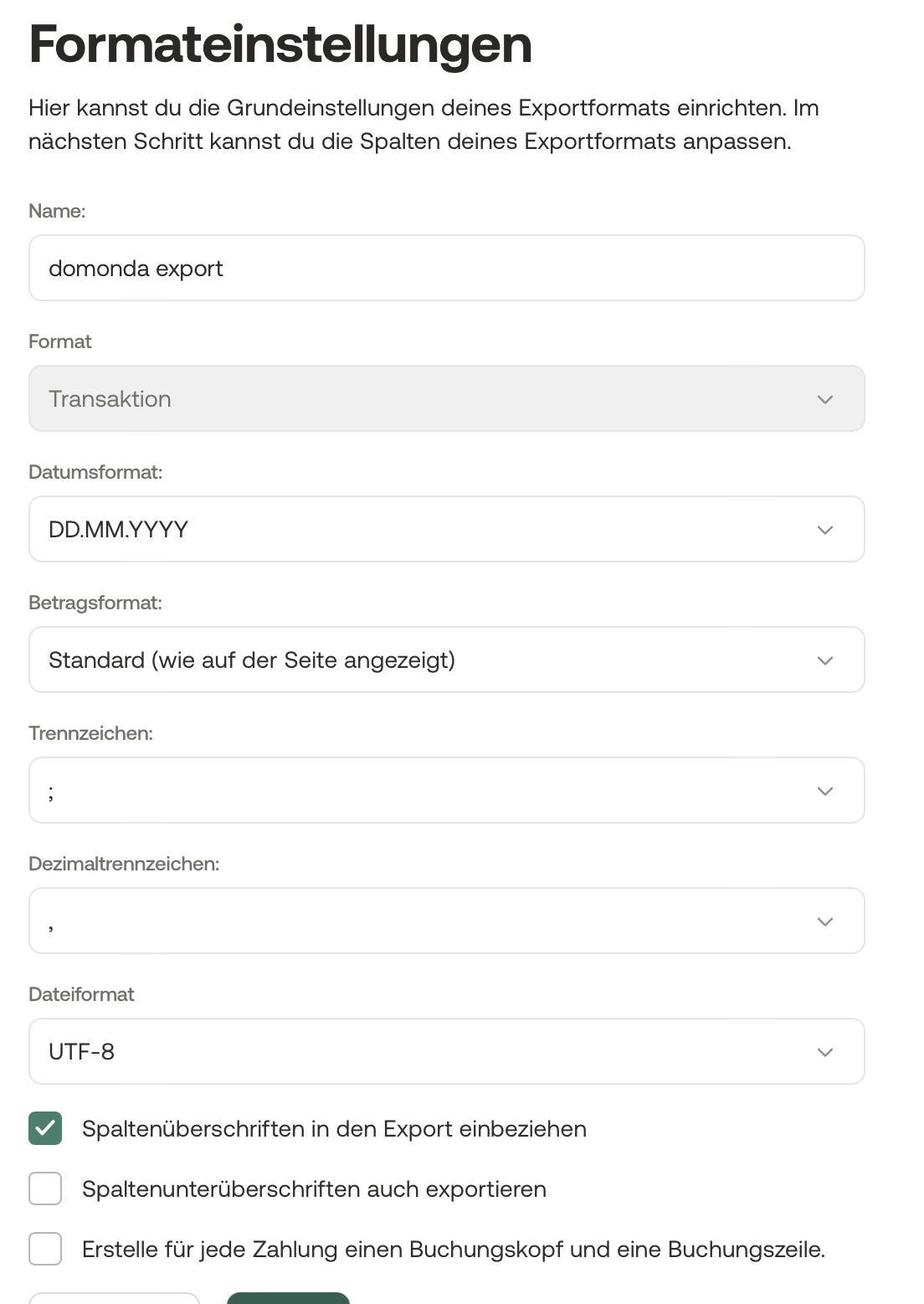Image resolution: width=924 pixels, height=1304 pixels.
Task: Open the comma Dezimaltrennzeichen selector
Action: 446,921
